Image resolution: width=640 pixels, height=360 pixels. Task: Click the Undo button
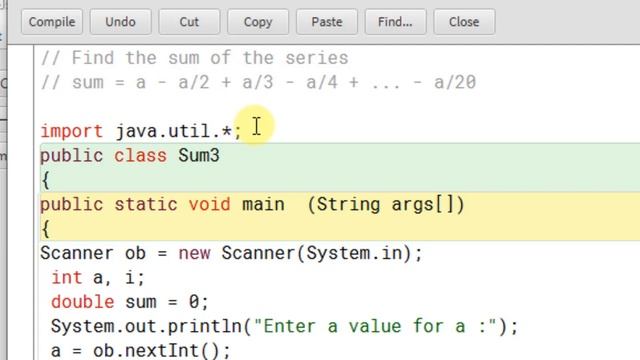(x=120, y=22)
